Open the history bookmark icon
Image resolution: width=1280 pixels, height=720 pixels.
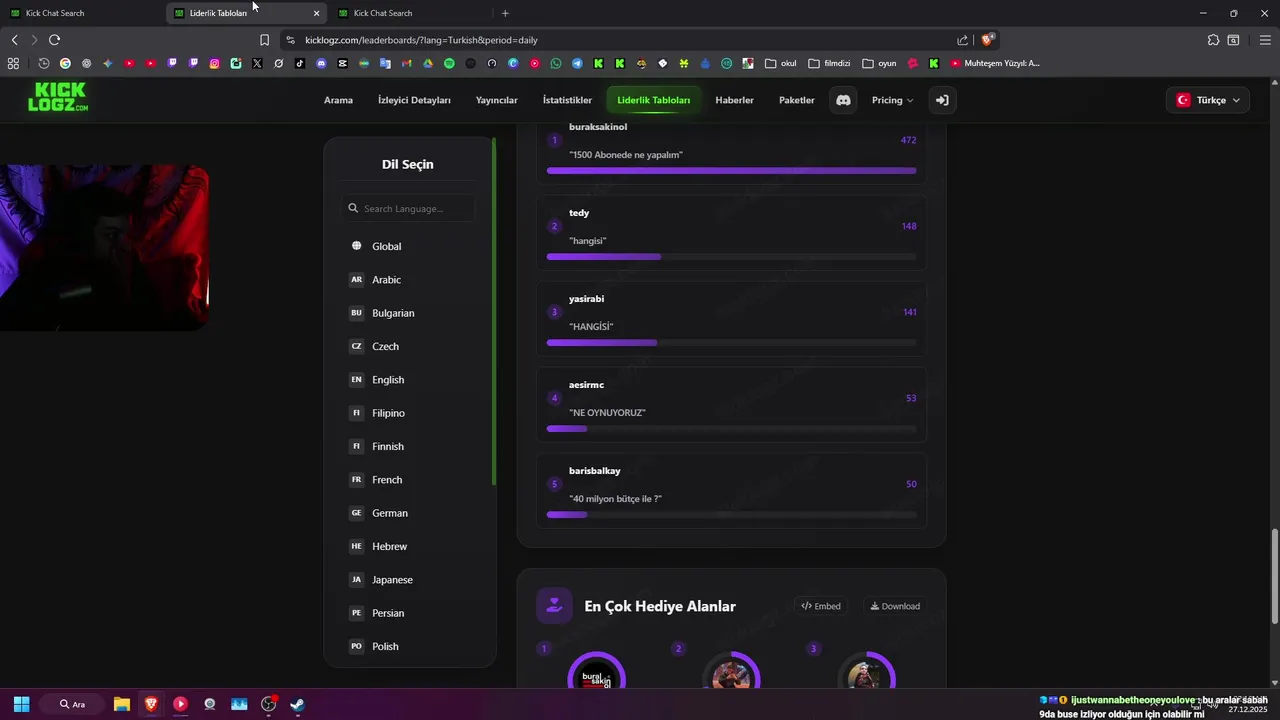click(x=44, y=63)
